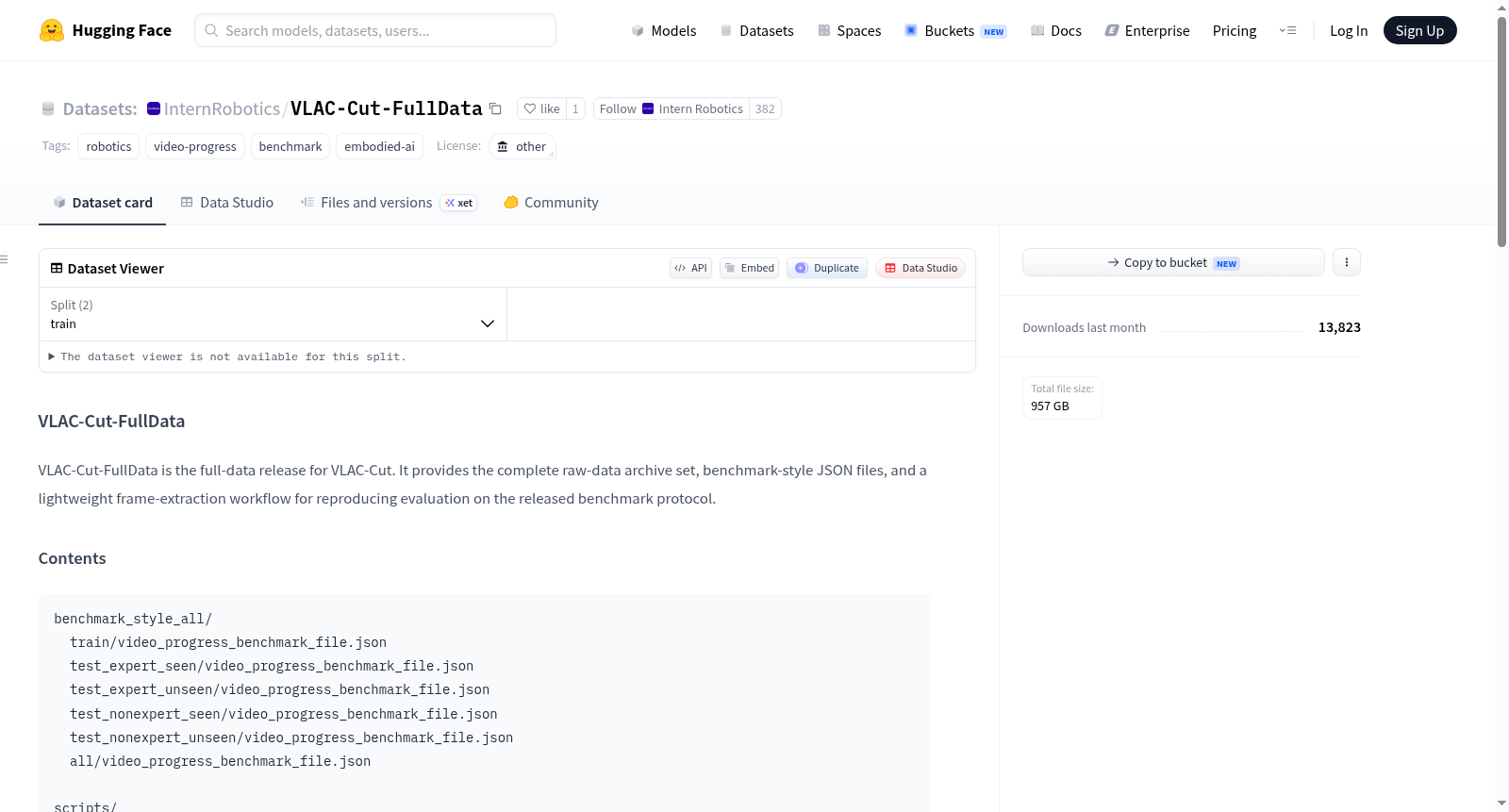
Task: Open the Pricing page
Action: tap(1235, 30)
